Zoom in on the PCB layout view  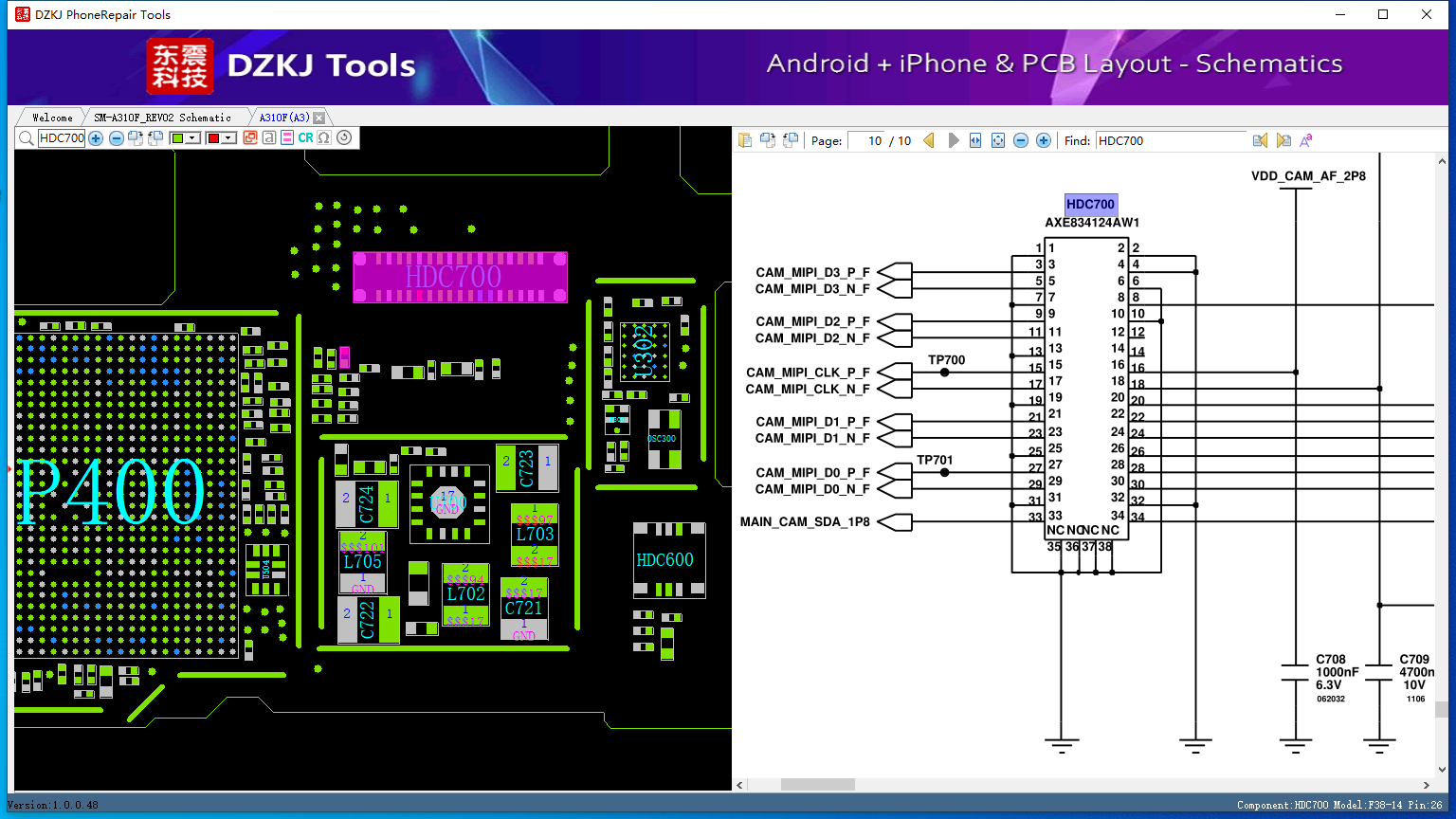coord(96,138)
